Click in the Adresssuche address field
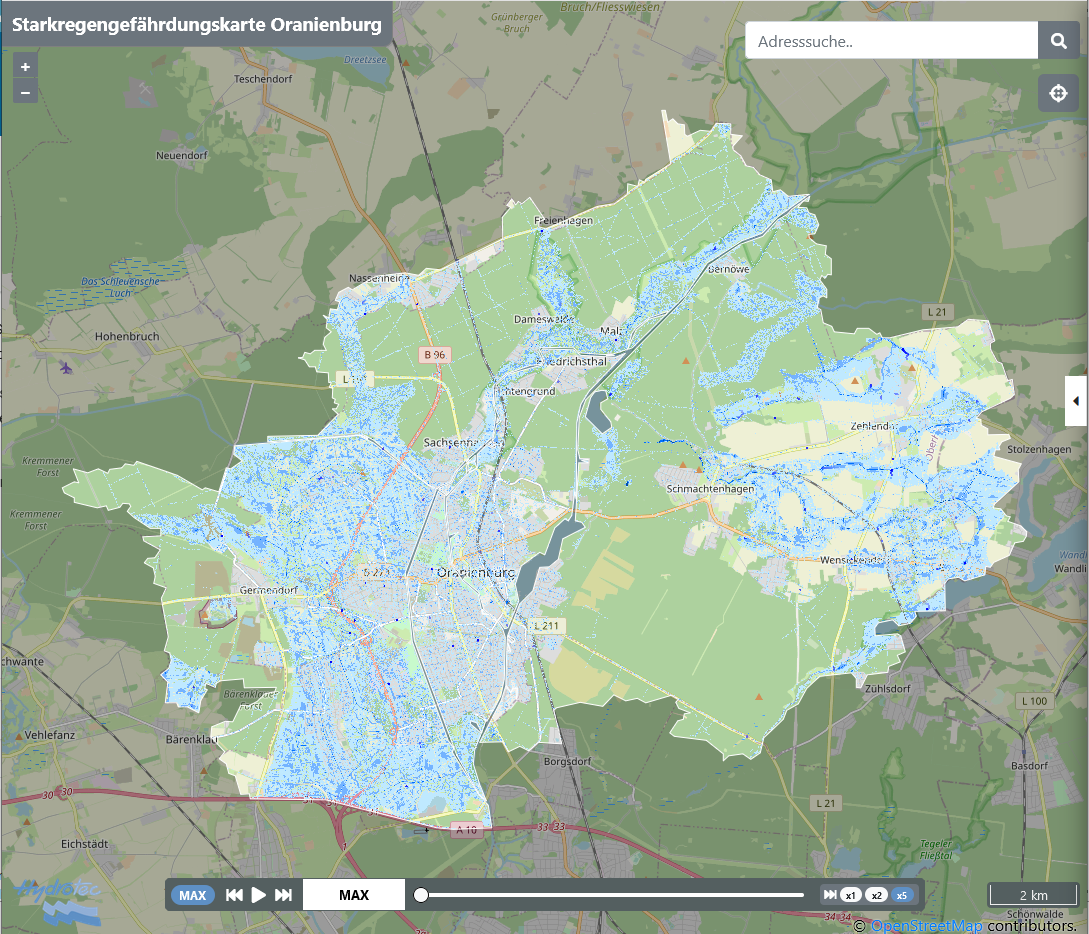The image size is (1089, 934). point(892,42)
